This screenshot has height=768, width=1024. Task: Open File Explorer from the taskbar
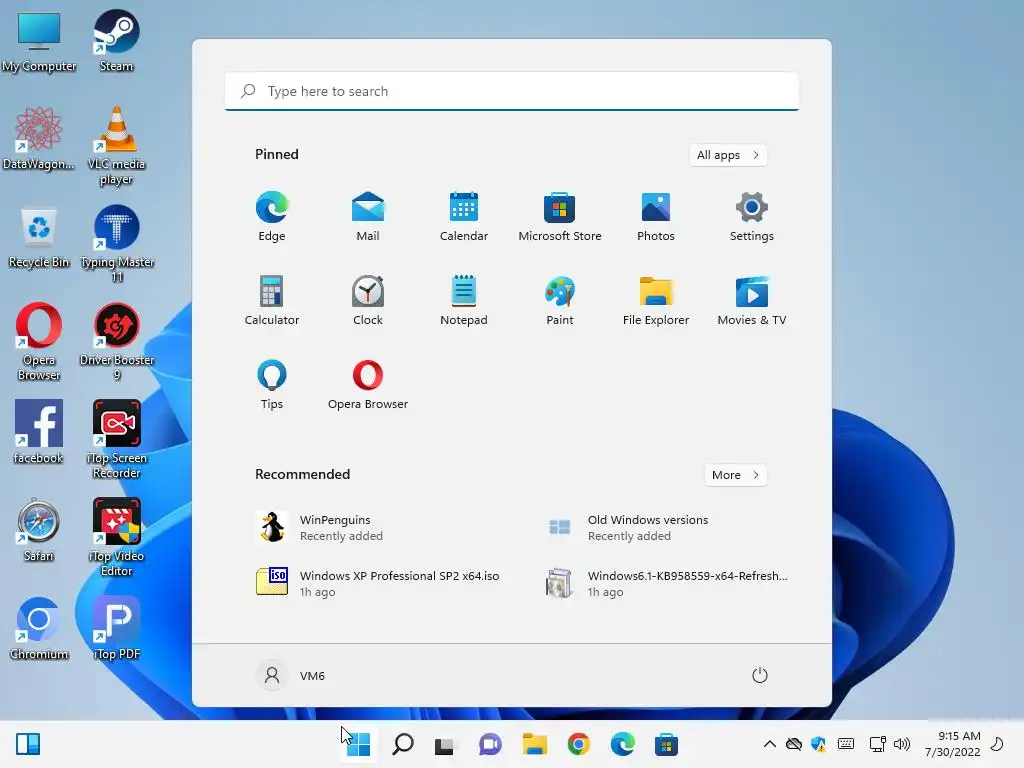pos(534,744)
